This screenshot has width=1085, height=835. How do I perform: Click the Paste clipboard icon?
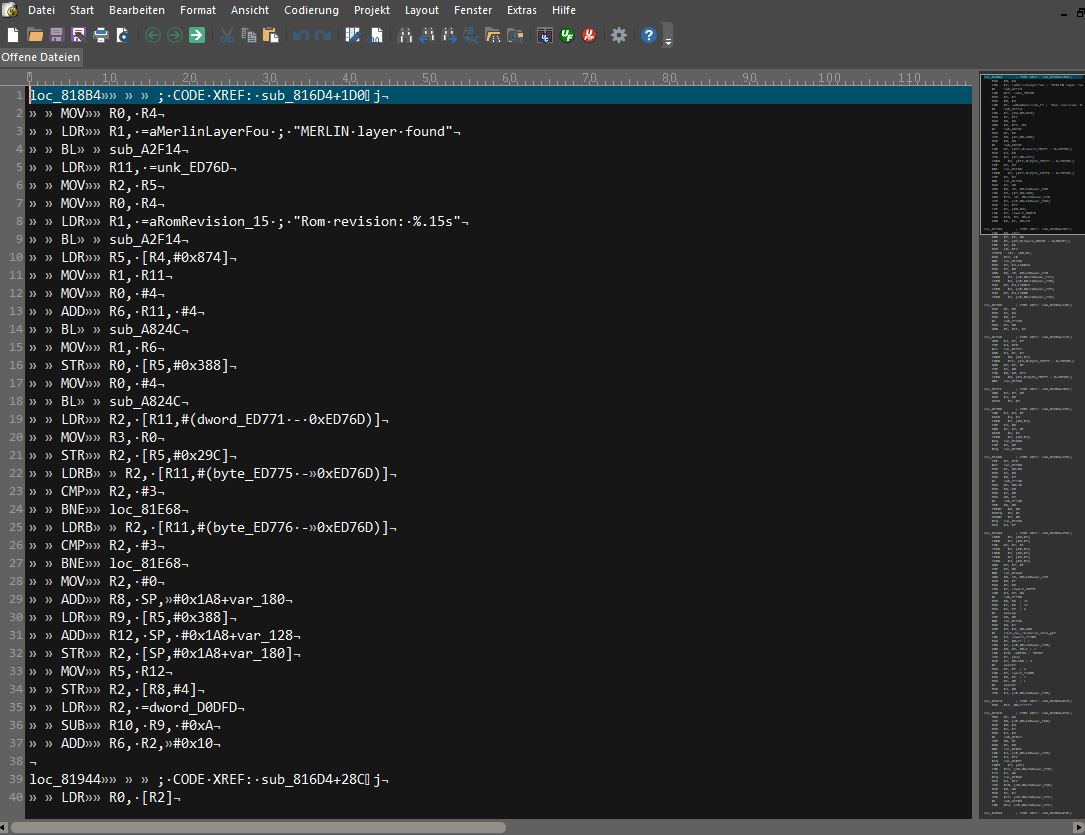click(270, 35)
